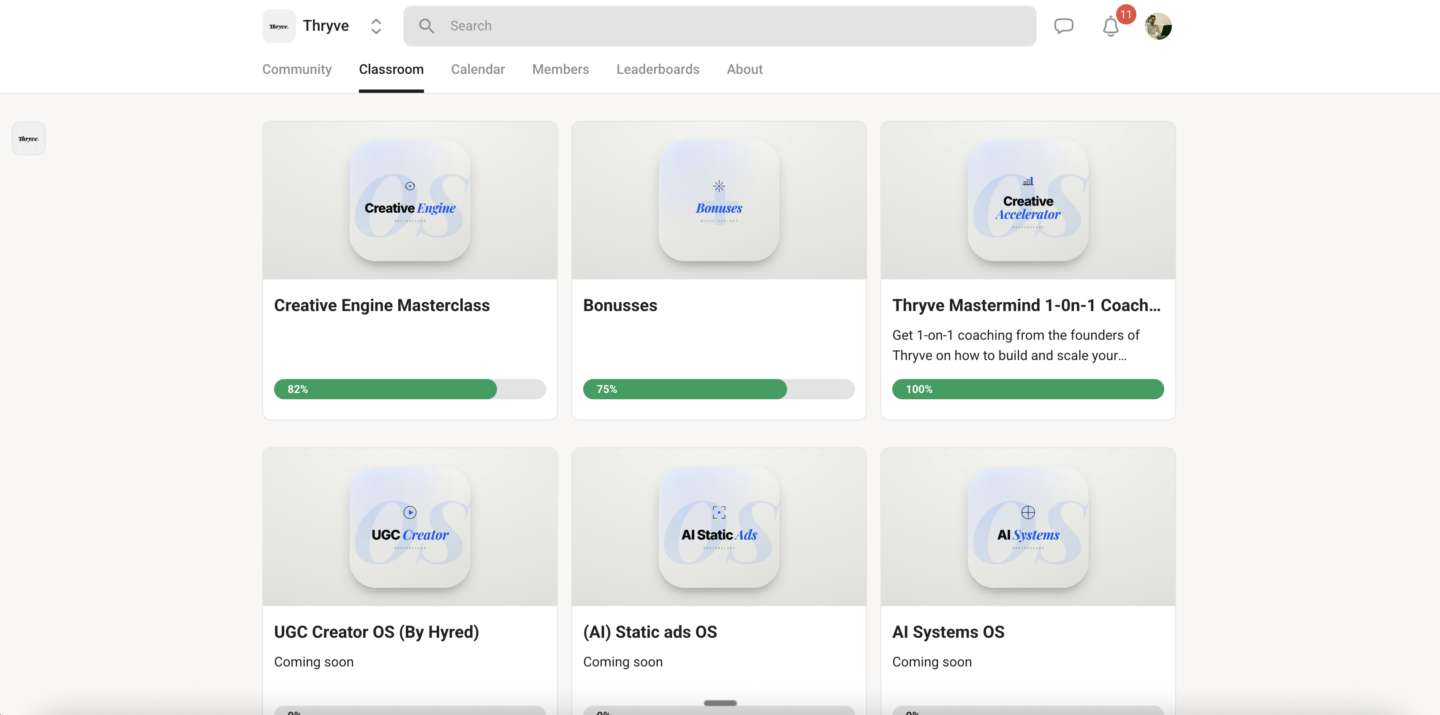Select the Thryve icon in the left sidebar

click(29, 139)
